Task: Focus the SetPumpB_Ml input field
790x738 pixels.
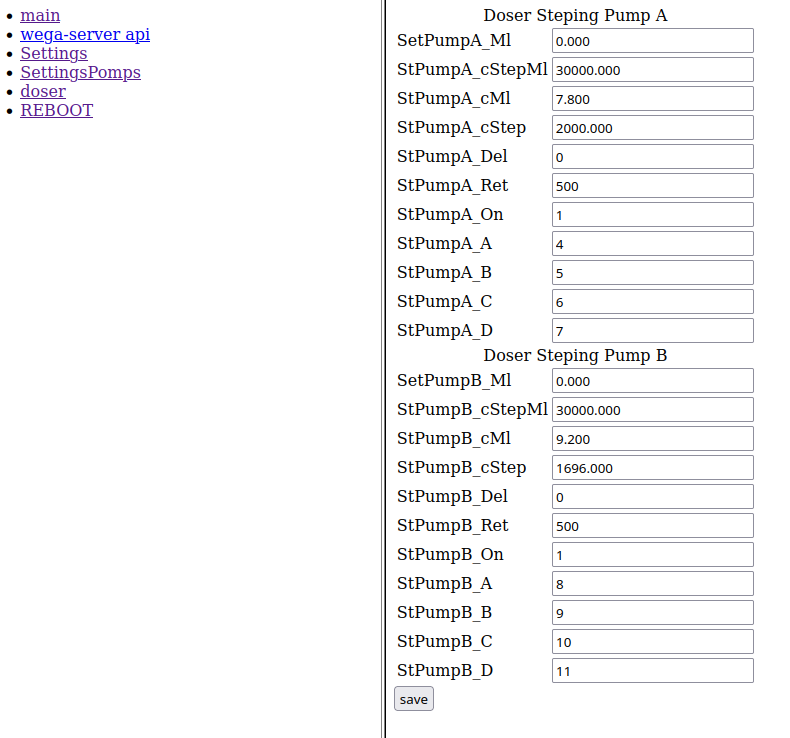Action: coord(652,381)
